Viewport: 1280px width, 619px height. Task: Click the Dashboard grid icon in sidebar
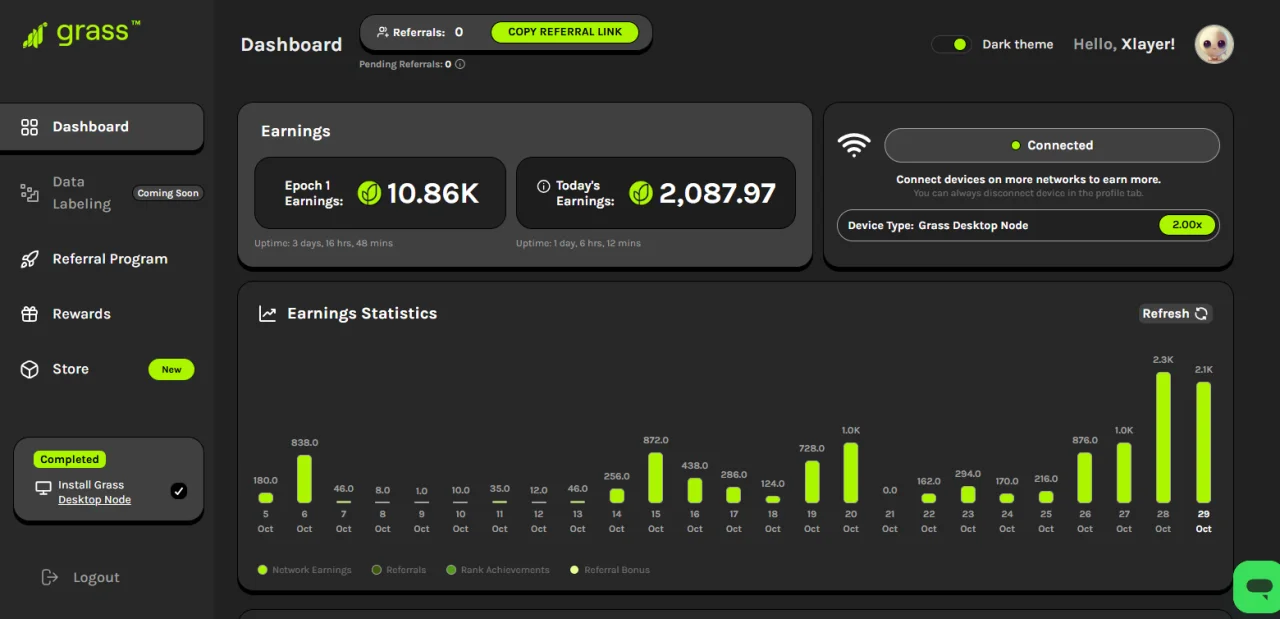(30, 127)
